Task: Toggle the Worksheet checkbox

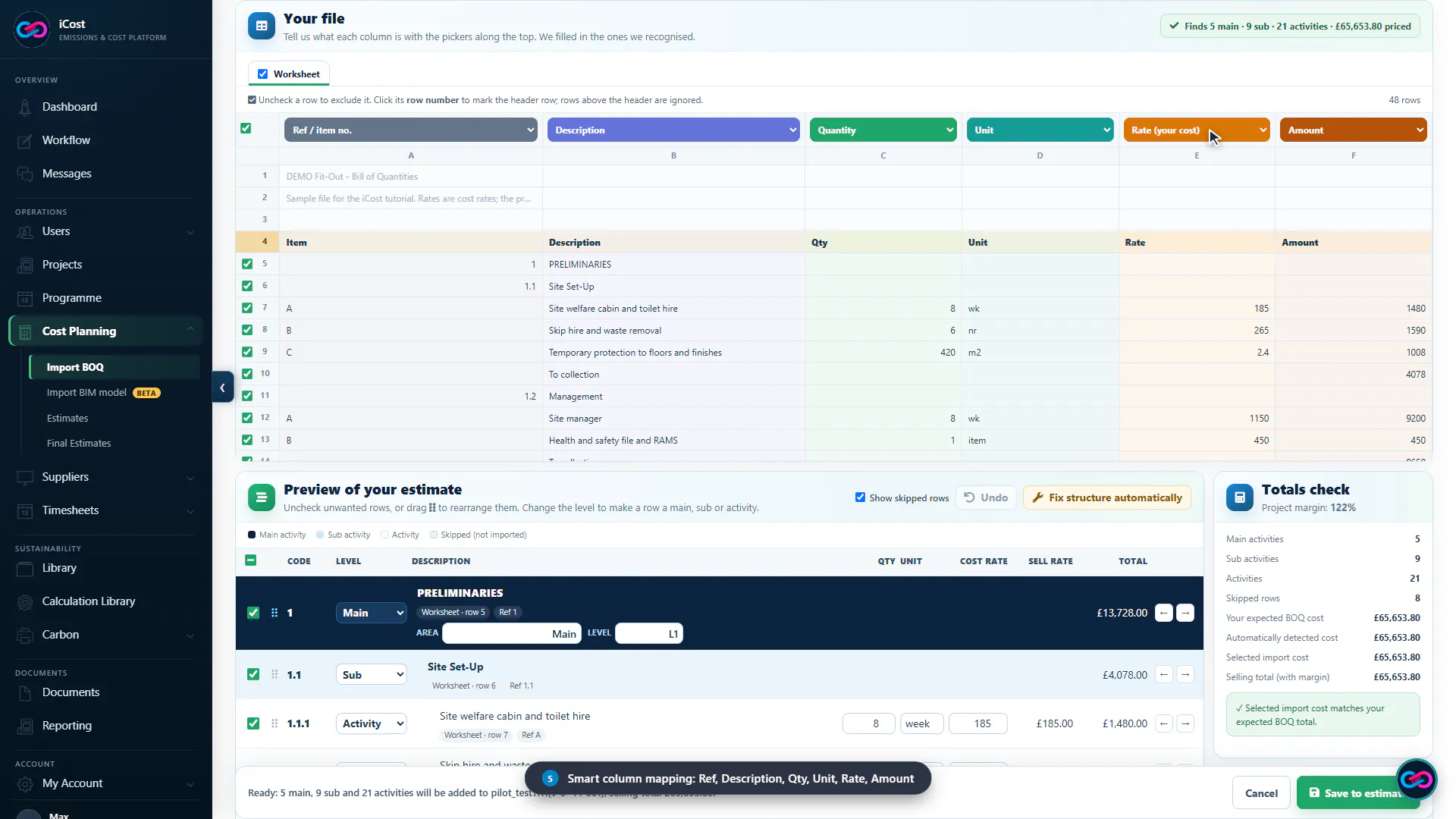Action: coord(262,74)
